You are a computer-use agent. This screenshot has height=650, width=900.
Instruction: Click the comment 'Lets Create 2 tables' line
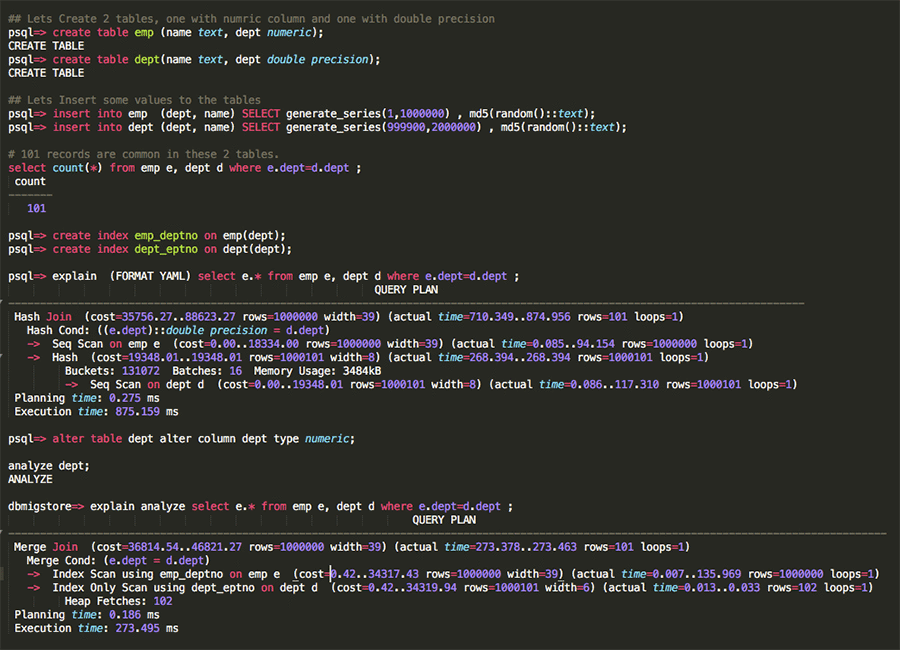click(251, 19)
